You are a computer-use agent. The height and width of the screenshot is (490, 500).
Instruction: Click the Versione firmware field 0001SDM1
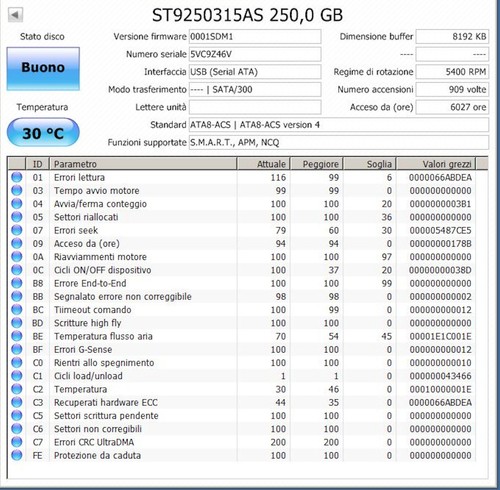point(255,37)
